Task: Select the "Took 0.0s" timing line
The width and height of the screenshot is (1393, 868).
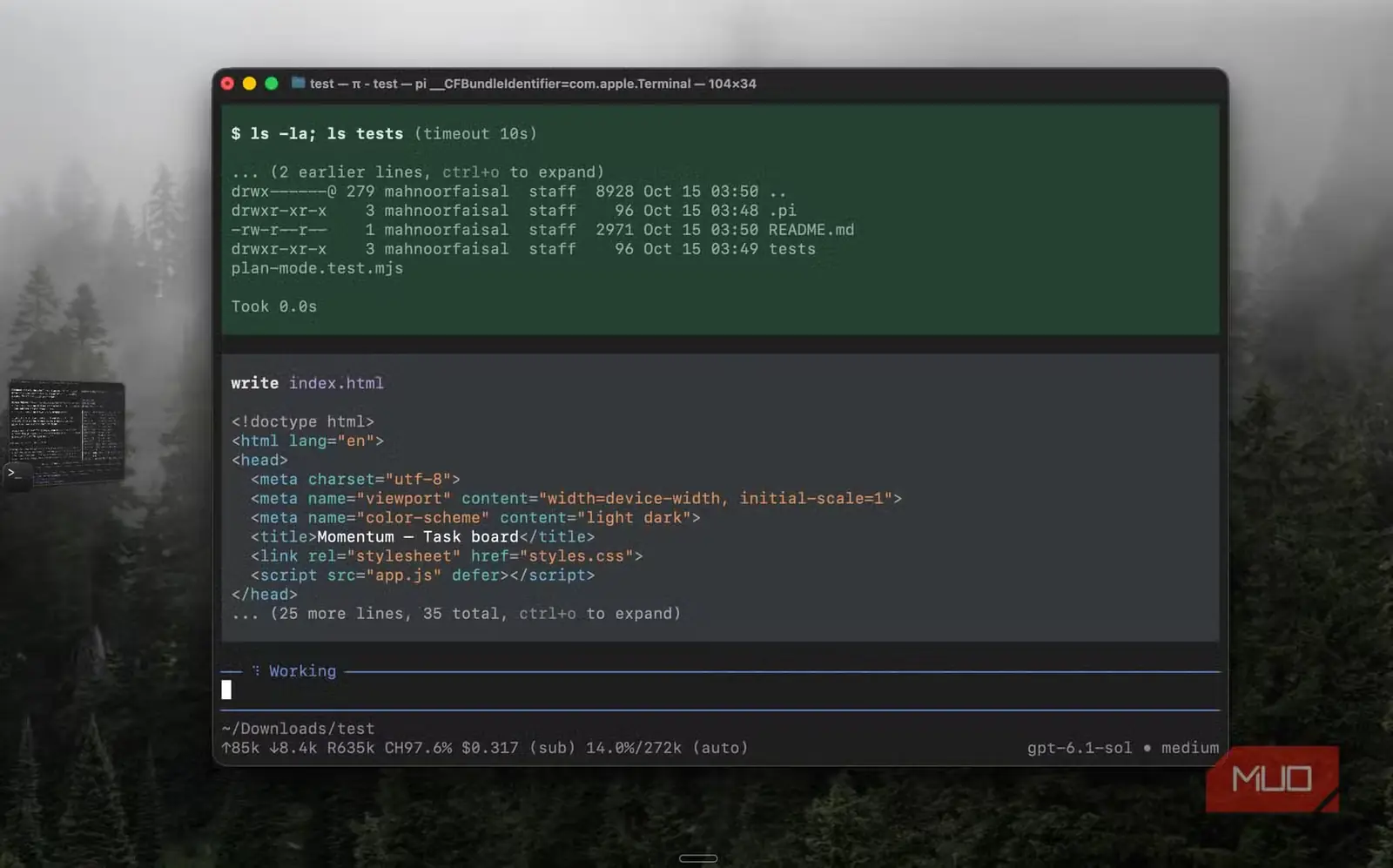Action: tap(274, 306)
